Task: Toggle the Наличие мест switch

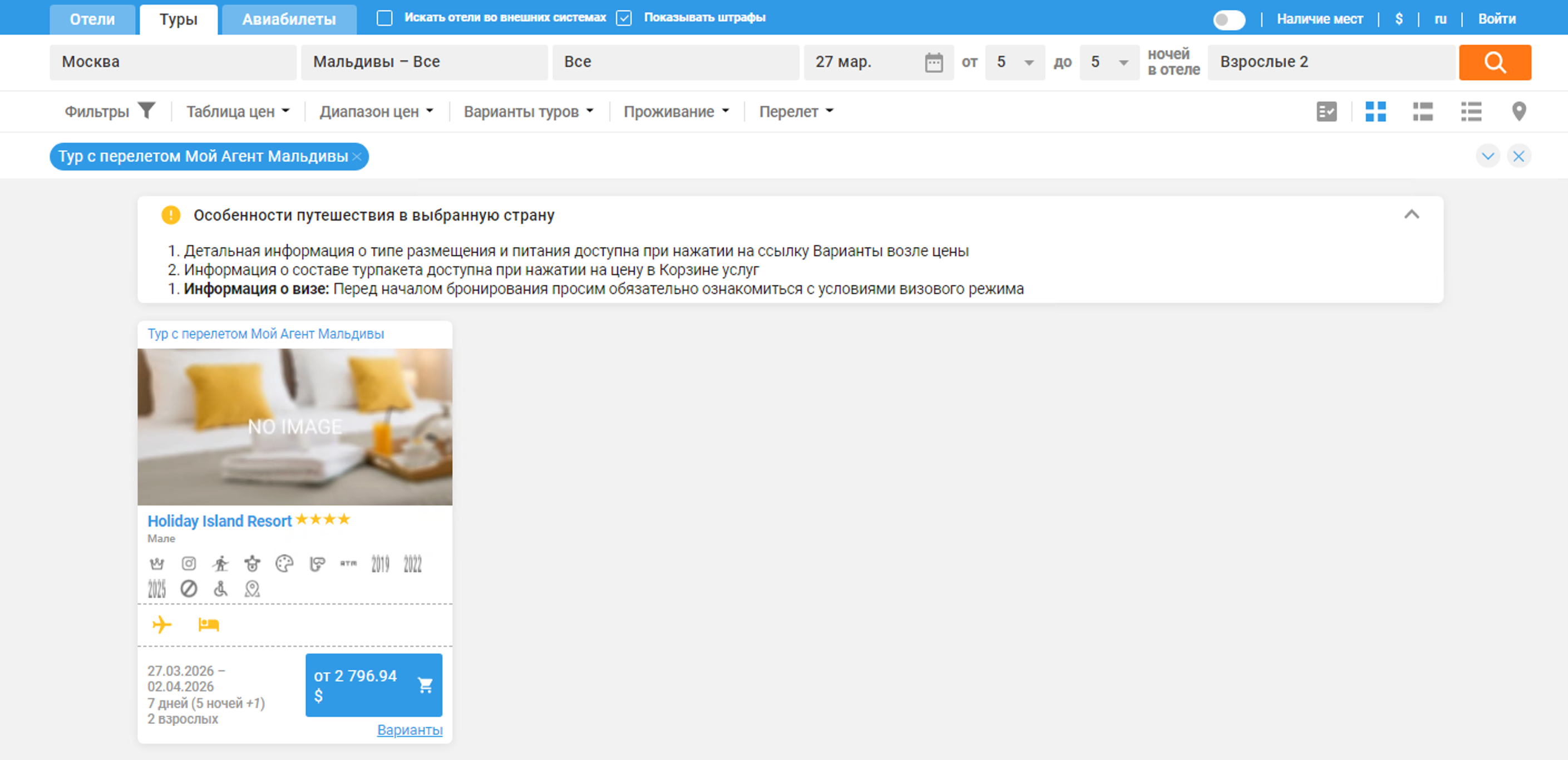Action: coord(1229,19)
